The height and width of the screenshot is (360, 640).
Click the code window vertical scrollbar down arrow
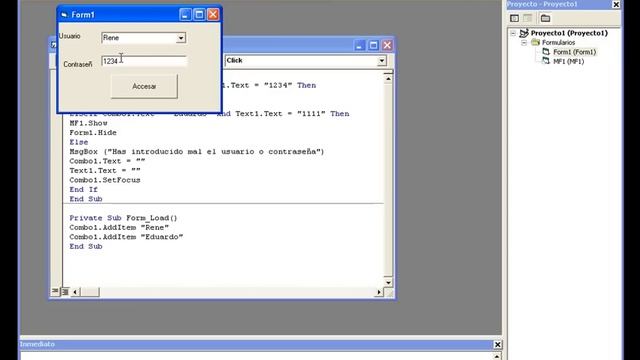[388, 282]
